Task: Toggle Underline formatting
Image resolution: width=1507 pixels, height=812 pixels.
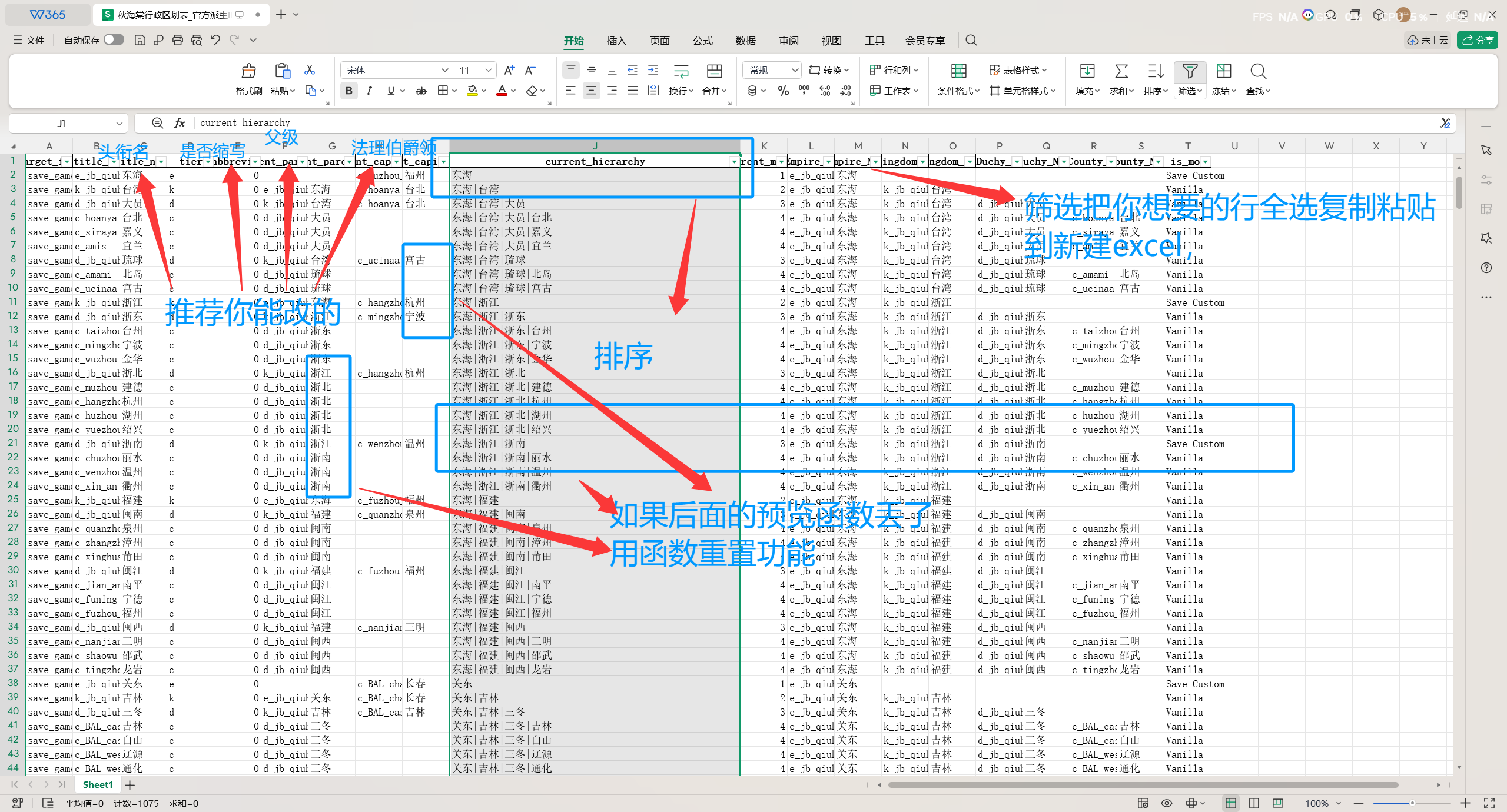Action: (391, 91)
